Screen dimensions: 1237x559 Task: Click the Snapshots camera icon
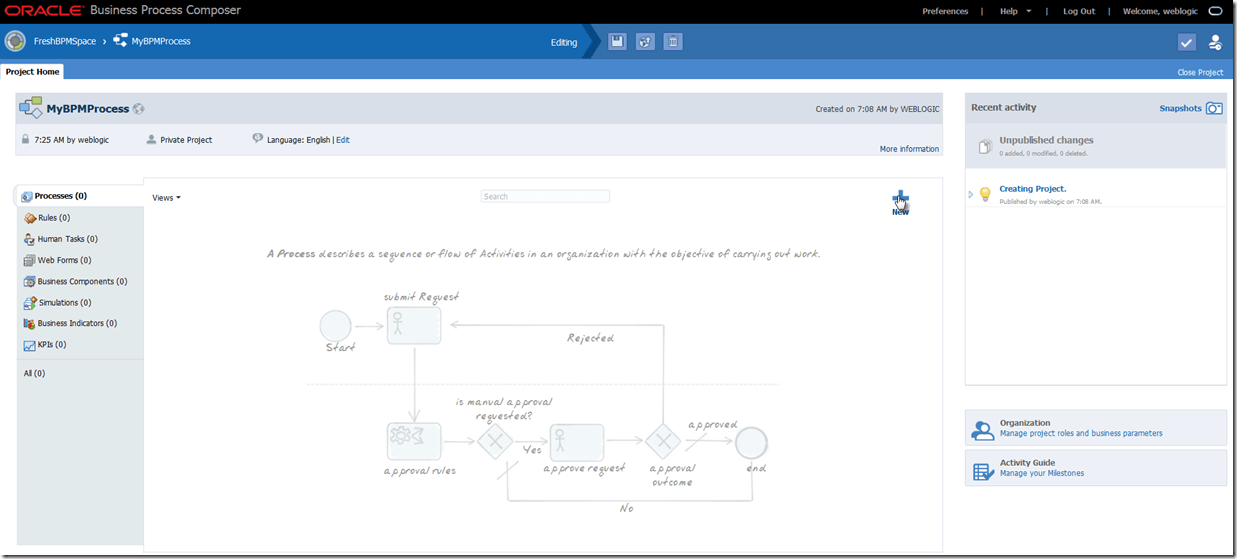click(x=1214, y=108)
